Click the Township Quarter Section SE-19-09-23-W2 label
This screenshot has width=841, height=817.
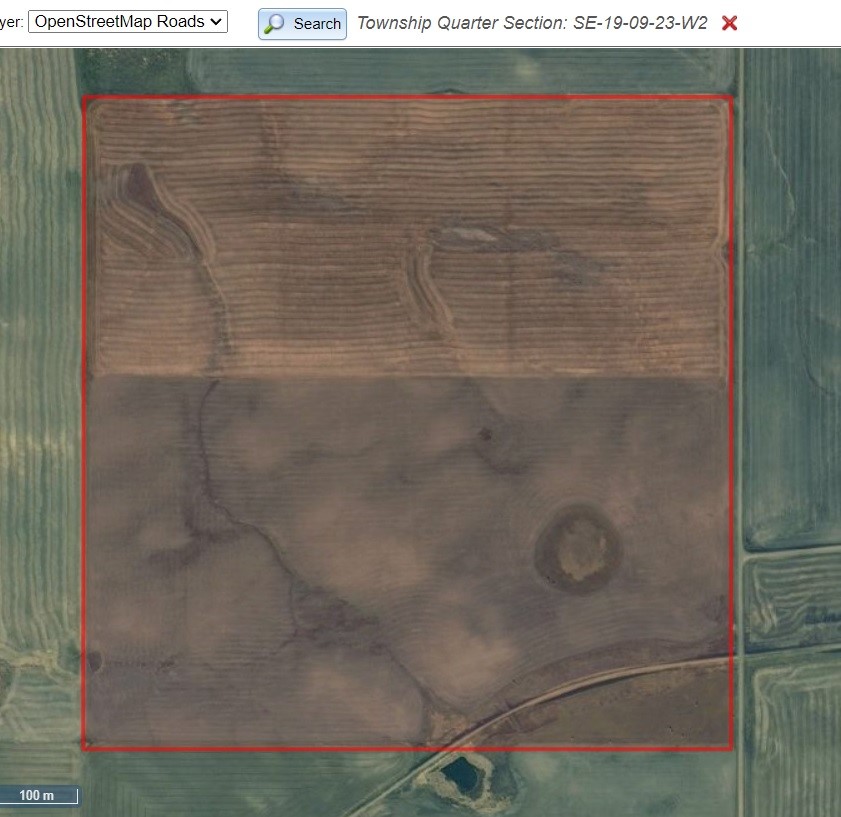pos(532,23)
